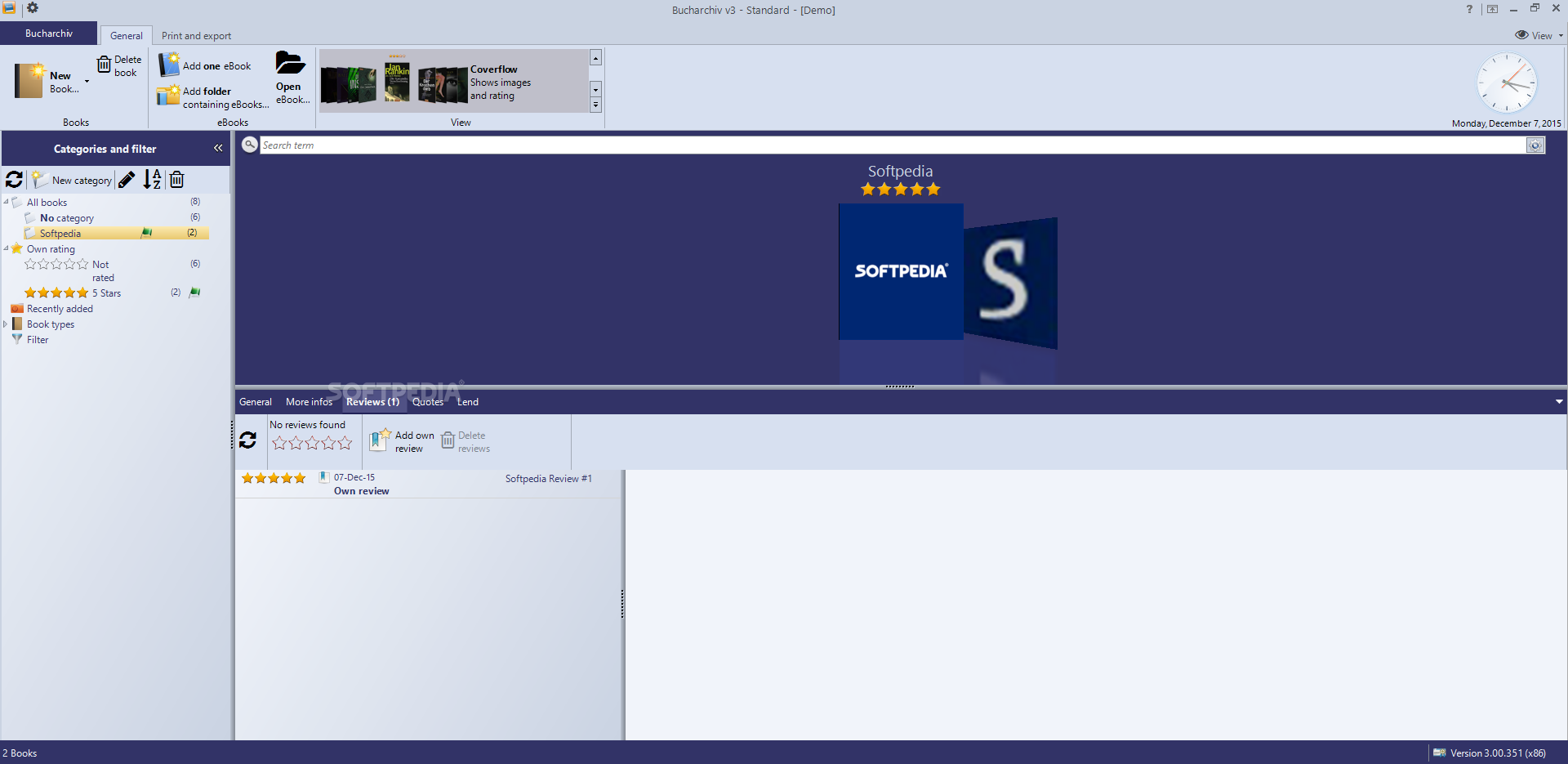This screenshot has width=1568, height=764.
Task: Delete category with trash icon
Action: point(177,179)
